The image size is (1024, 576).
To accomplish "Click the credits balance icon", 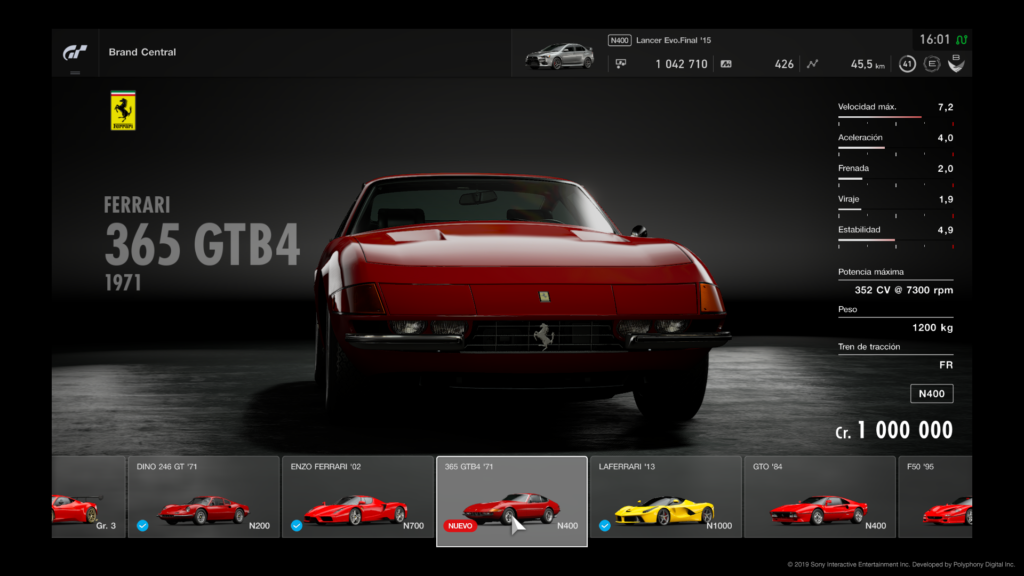I will click(620, 64).
